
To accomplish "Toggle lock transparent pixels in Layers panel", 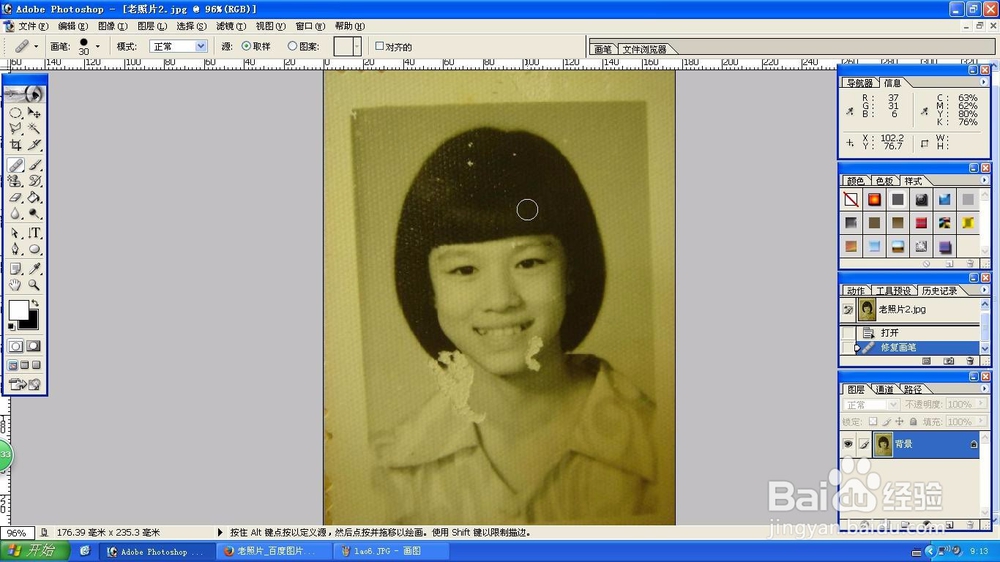I will coord(873,422).
